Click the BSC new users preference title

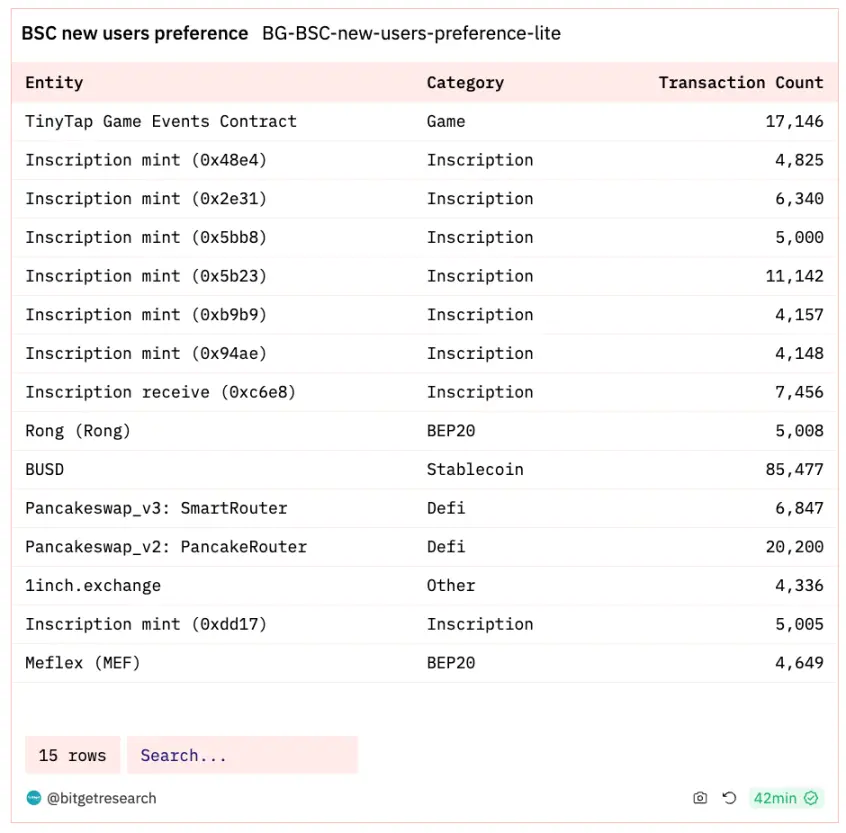click(x=135, y=33)
